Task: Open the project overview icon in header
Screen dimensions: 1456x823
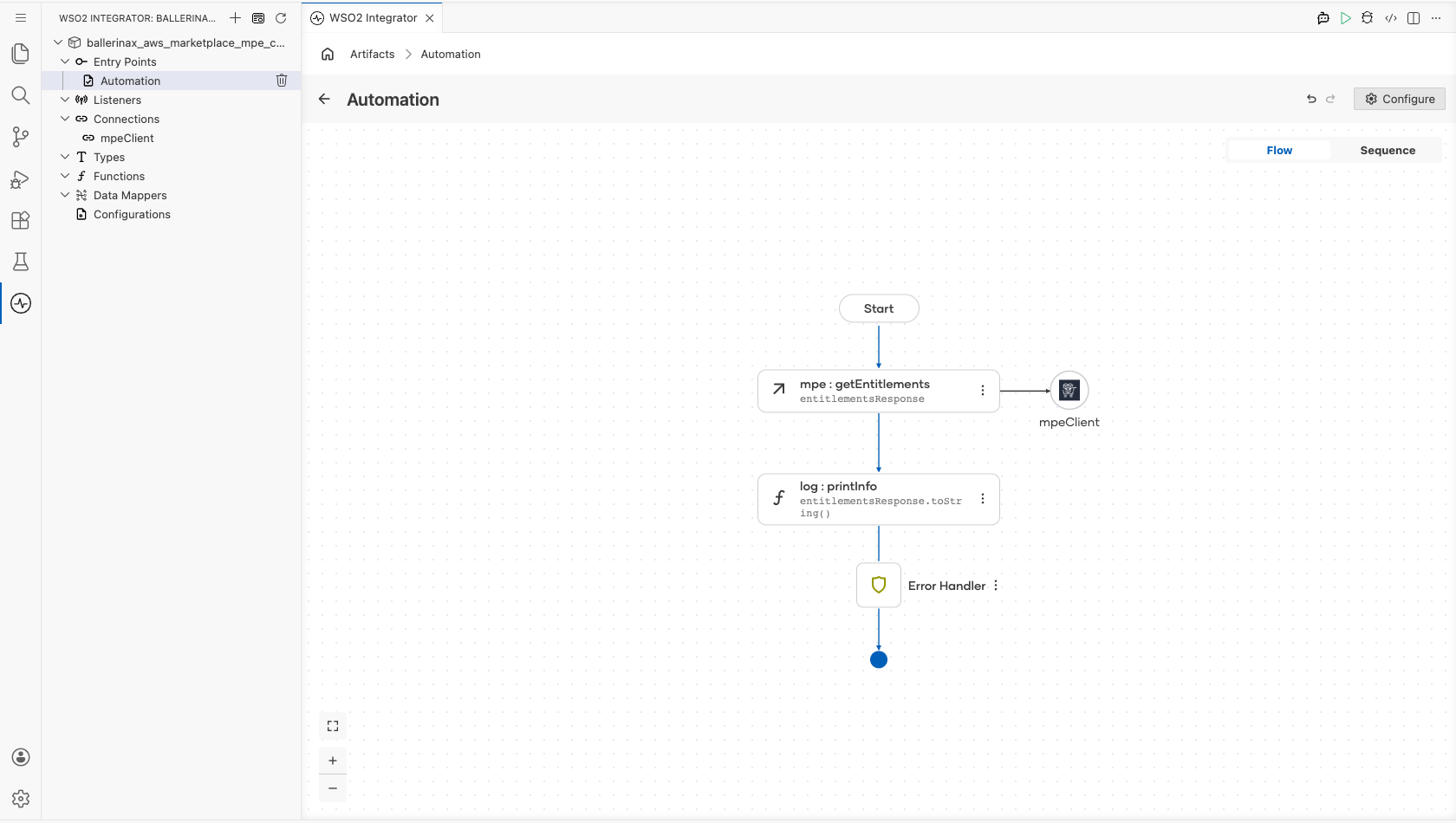Action: click(x=258, y=17)
